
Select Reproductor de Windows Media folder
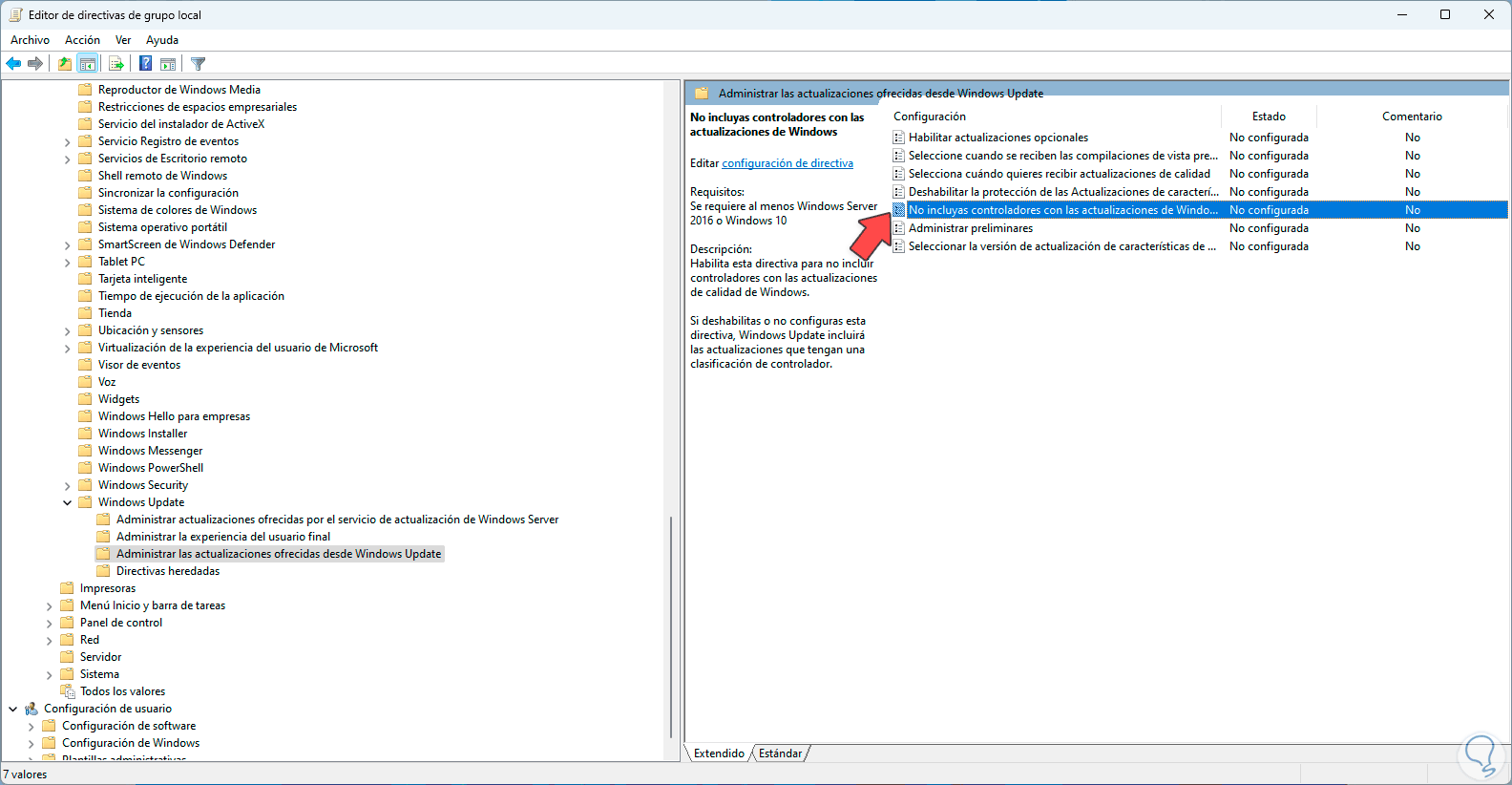pos(179,90)
